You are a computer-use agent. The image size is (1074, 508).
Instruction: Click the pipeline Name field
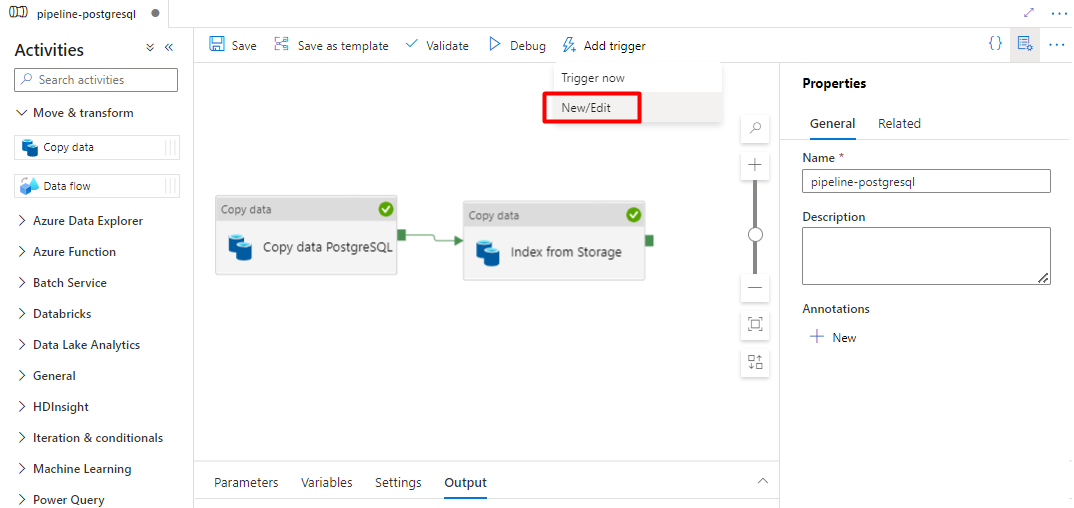(x=926, y=182)
